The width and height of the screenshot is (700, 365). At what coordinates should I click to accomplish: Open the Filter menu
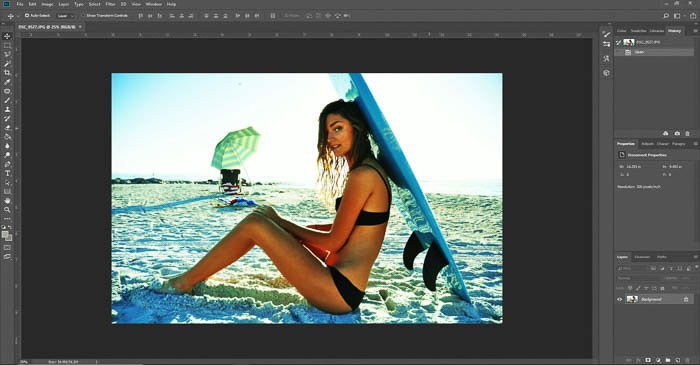[110, 4]
